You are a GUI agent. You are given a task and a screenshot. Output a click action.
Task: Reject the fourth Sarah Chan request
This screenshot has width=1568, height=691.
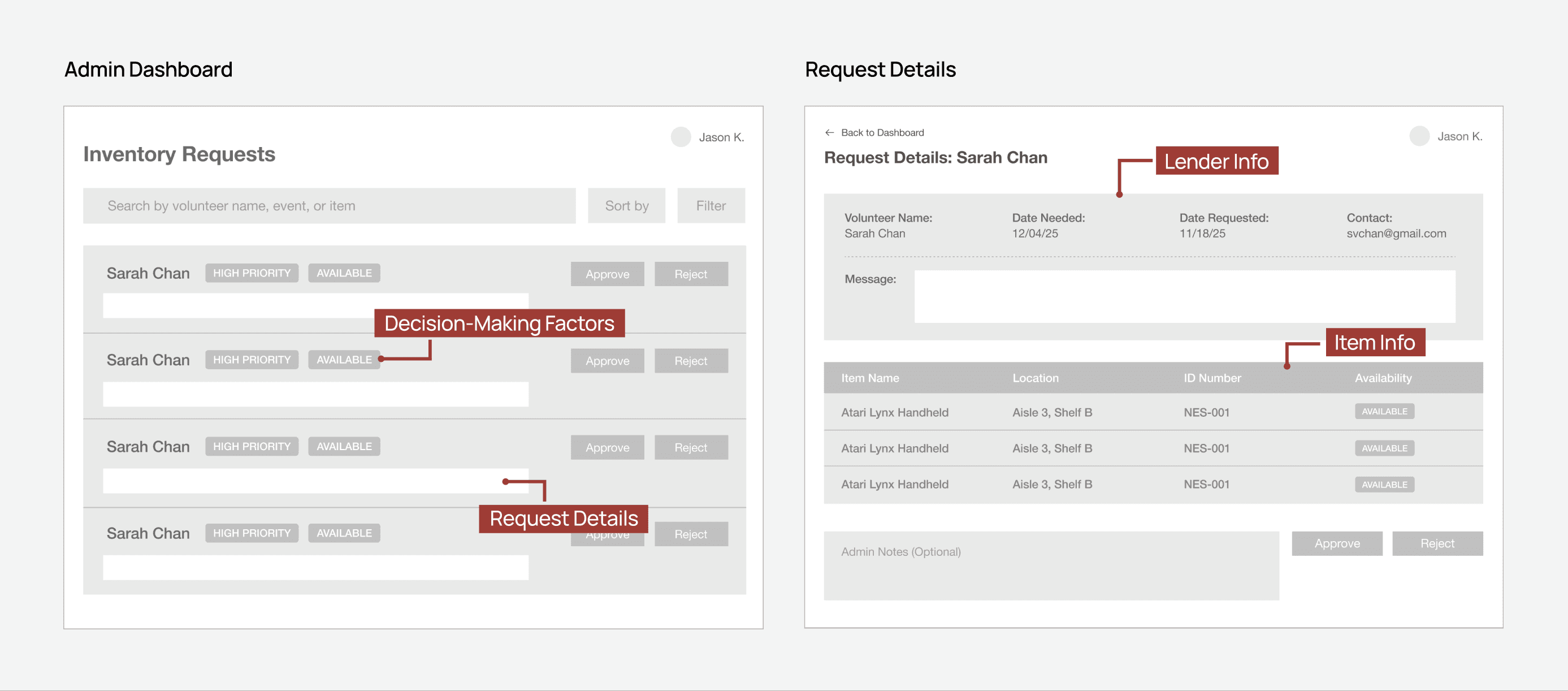[690, 534]
